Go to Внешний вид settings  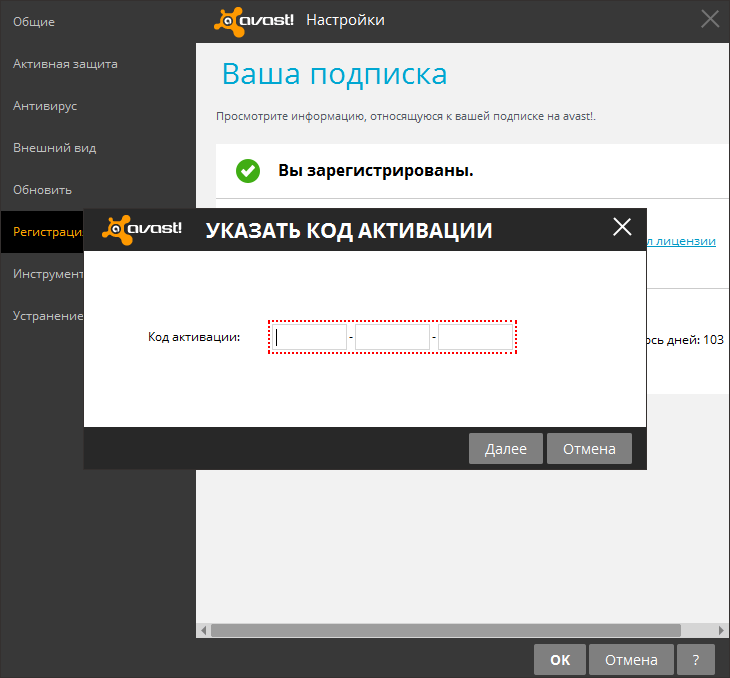coord(54,148)
